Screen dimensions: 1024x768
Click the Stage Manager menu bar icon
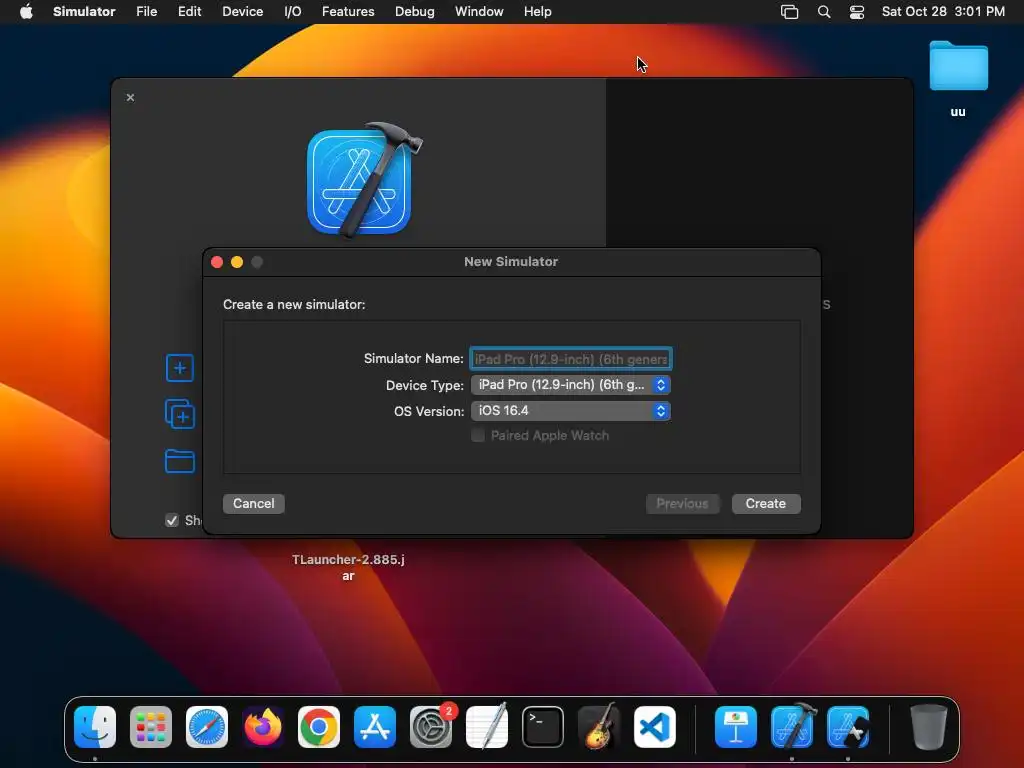(790, 12)
